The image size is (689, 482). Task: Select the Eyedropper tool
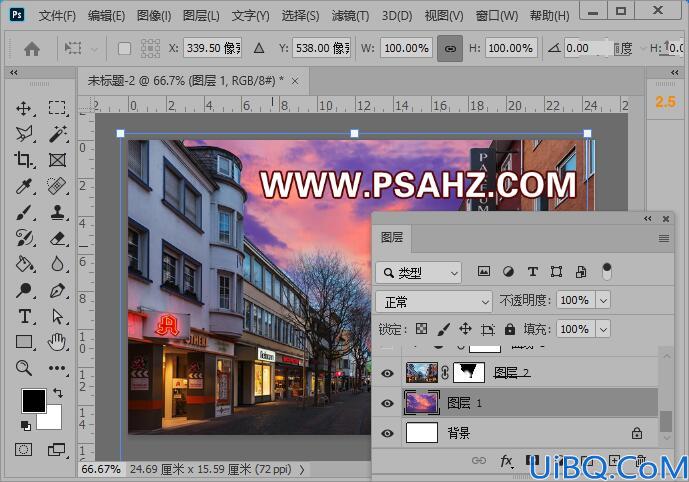[x=24, y=186]
